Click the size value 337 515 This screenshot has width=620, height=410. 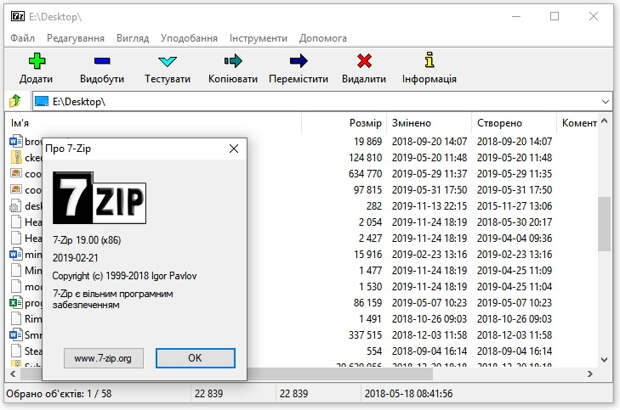pyautogui.click(x=365, y=335)
